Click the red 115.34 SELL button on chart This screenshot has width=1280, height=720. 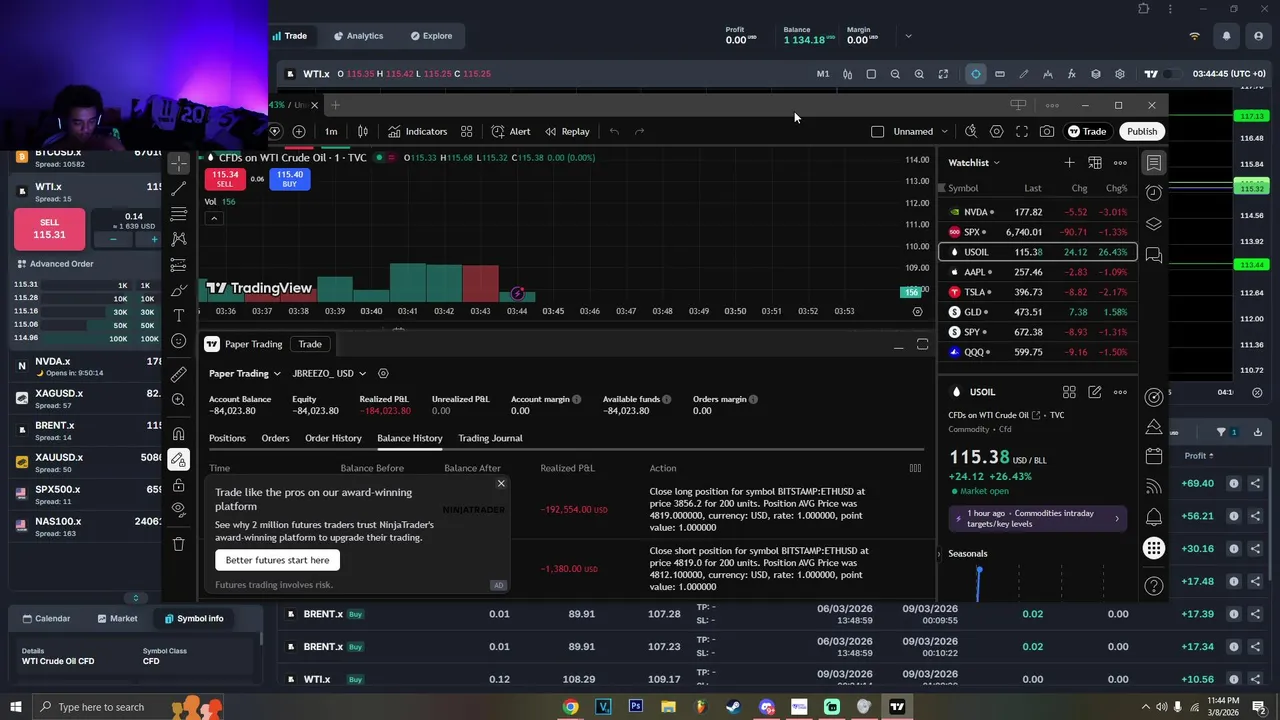[224, 178]
